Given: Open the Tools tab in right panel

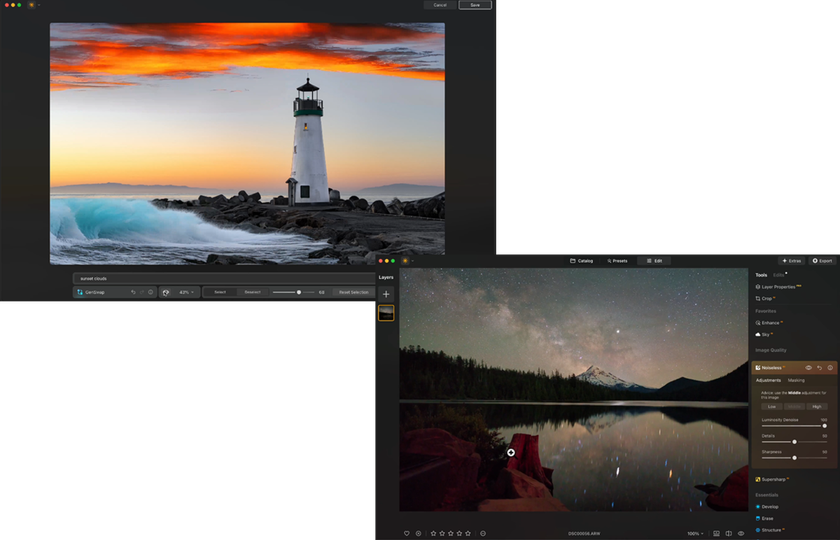Looking at the screenshot, I should tap(761, 275).
